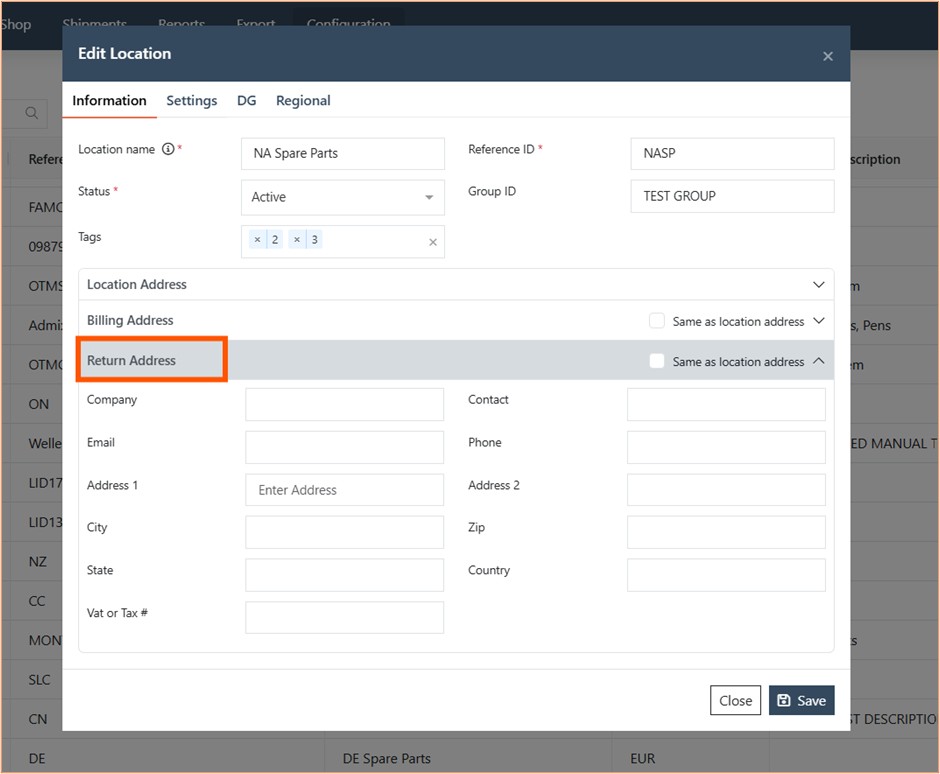Remove tag 2 from Tags field
This screenshot has width=940, height=774.
pyautogui.click(x=257, y=240)
